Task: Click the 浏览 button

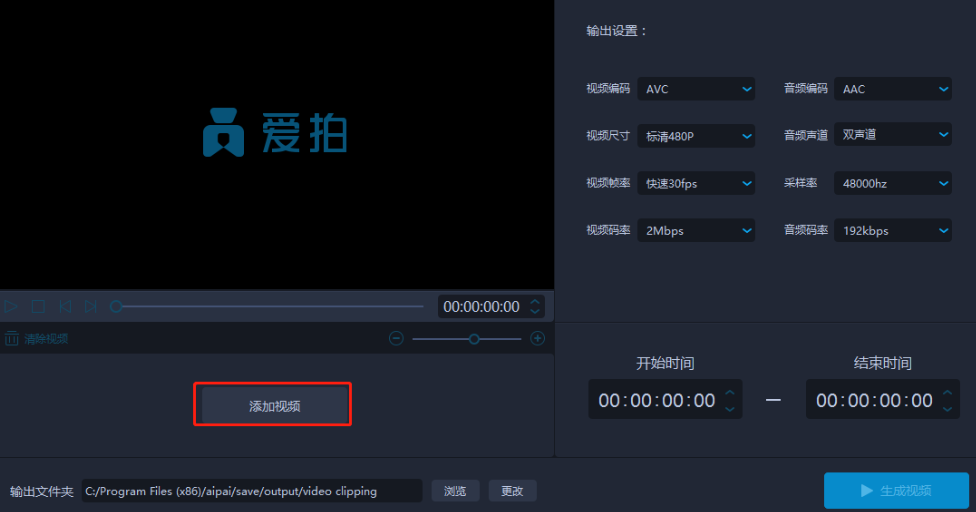Action: pos(455,491)
